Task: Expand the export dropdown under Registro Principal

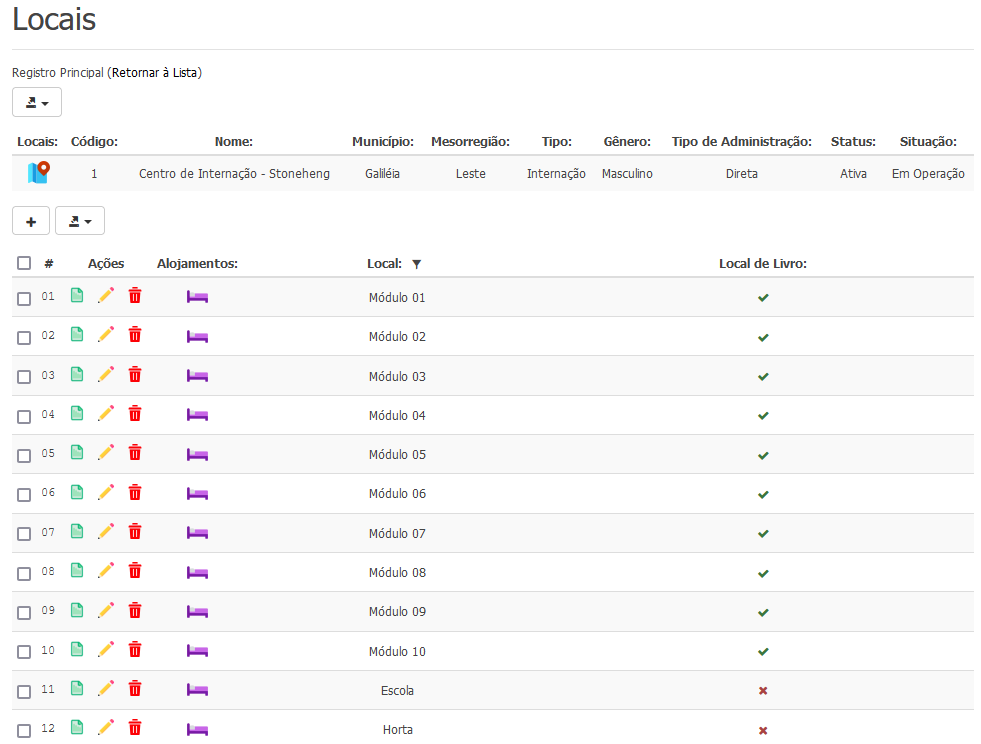Action: [x=37, y=102]
